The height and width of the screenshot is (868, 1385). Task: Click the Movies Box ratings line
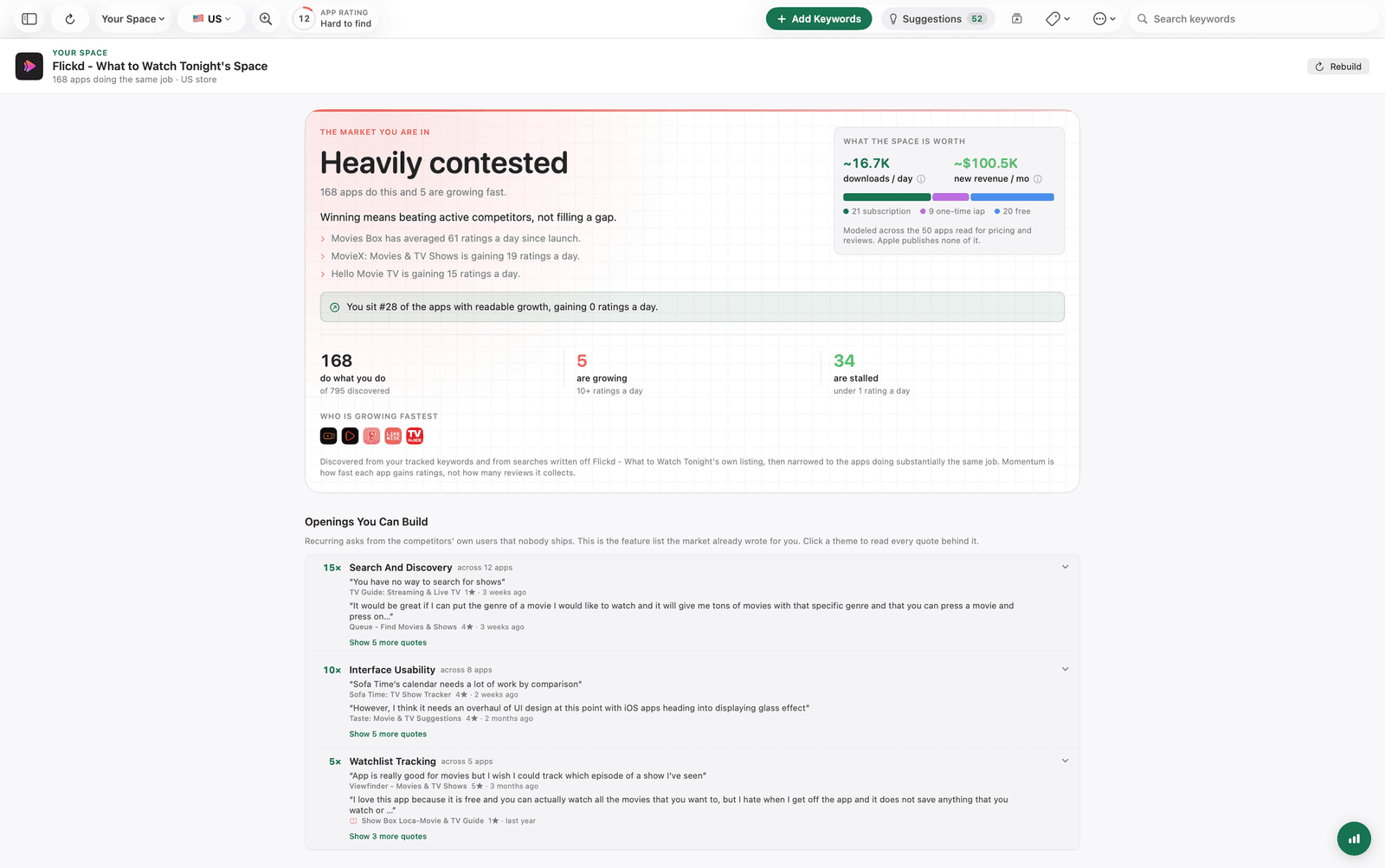pos(455,239)
